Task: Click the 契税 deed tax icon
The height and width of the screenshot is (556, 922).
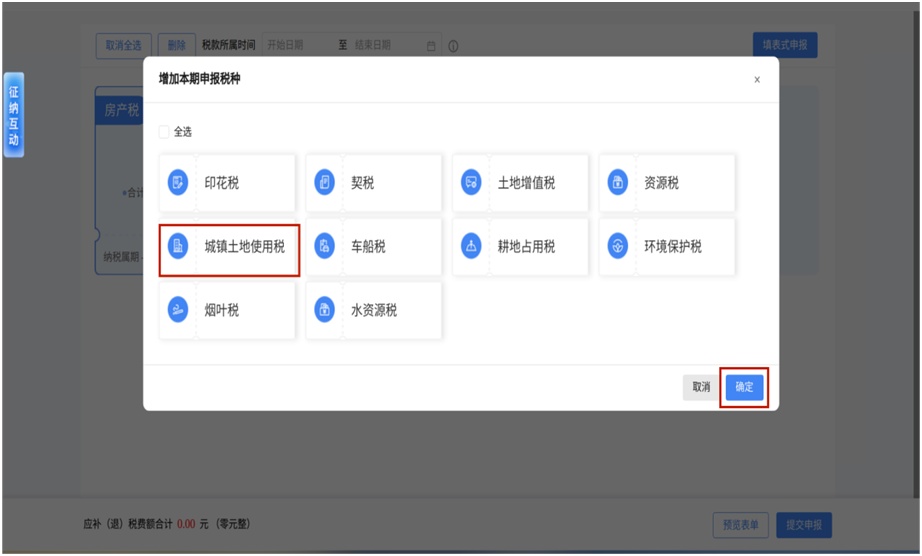Action: click(x=324, y=183)
